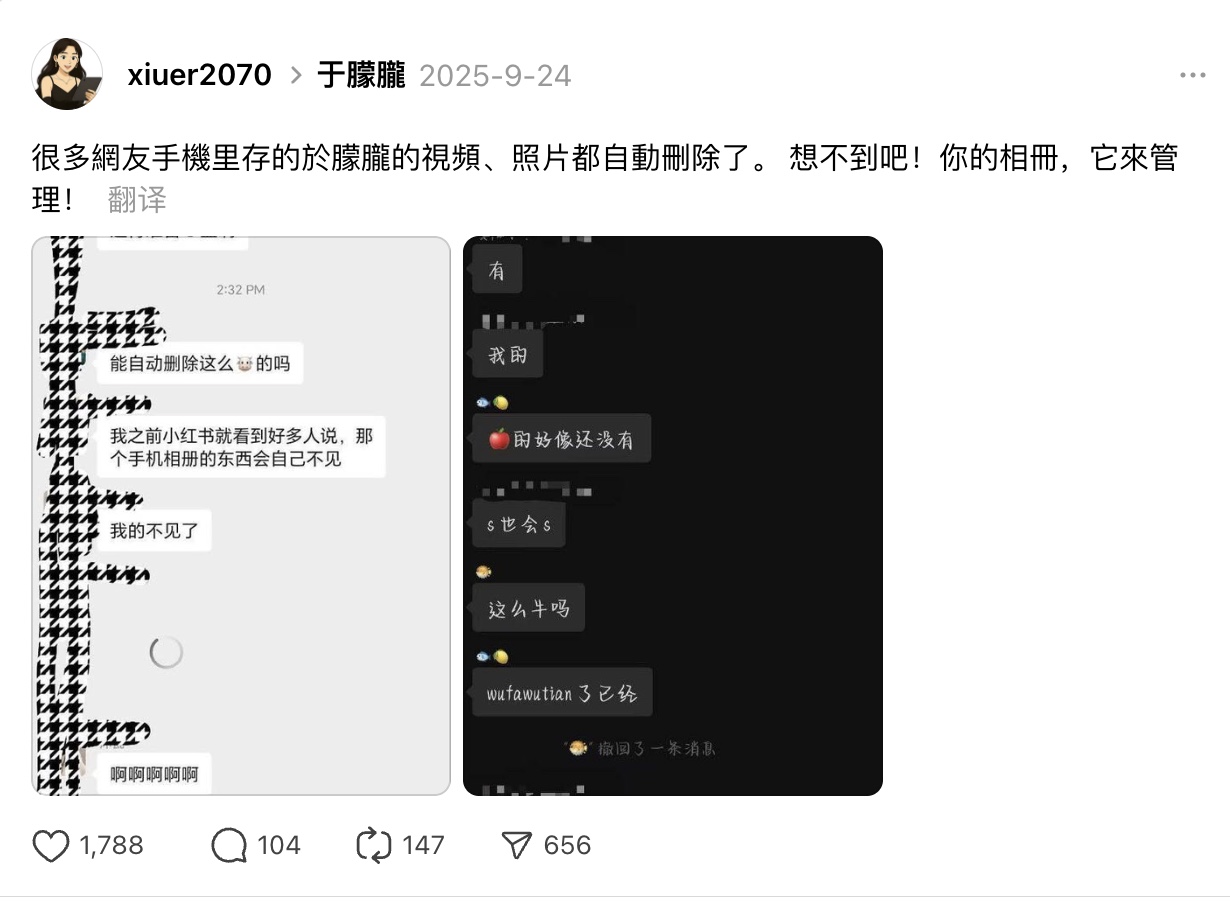
Task: Click the 2025-9-24 post date
Action: (x=495, y=76)
